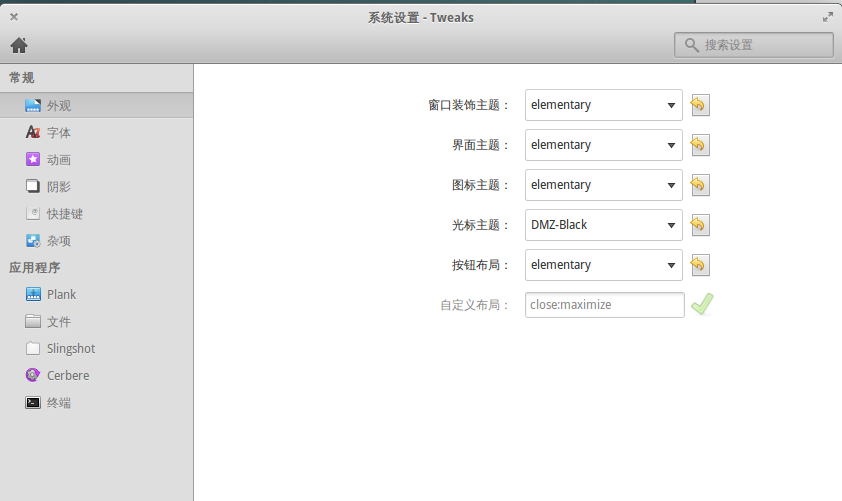
Task: Open 文件 files settings in sidebar
Action: [x=97, y=322]
